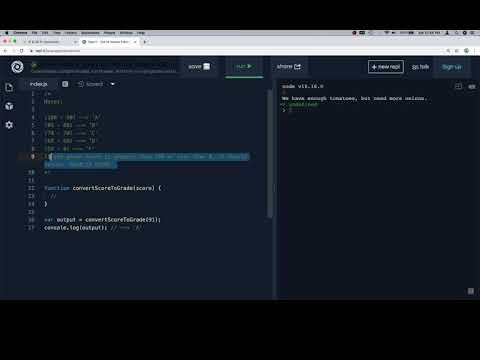
Task: Click the Sign up button
Action: tap(452, 67)
